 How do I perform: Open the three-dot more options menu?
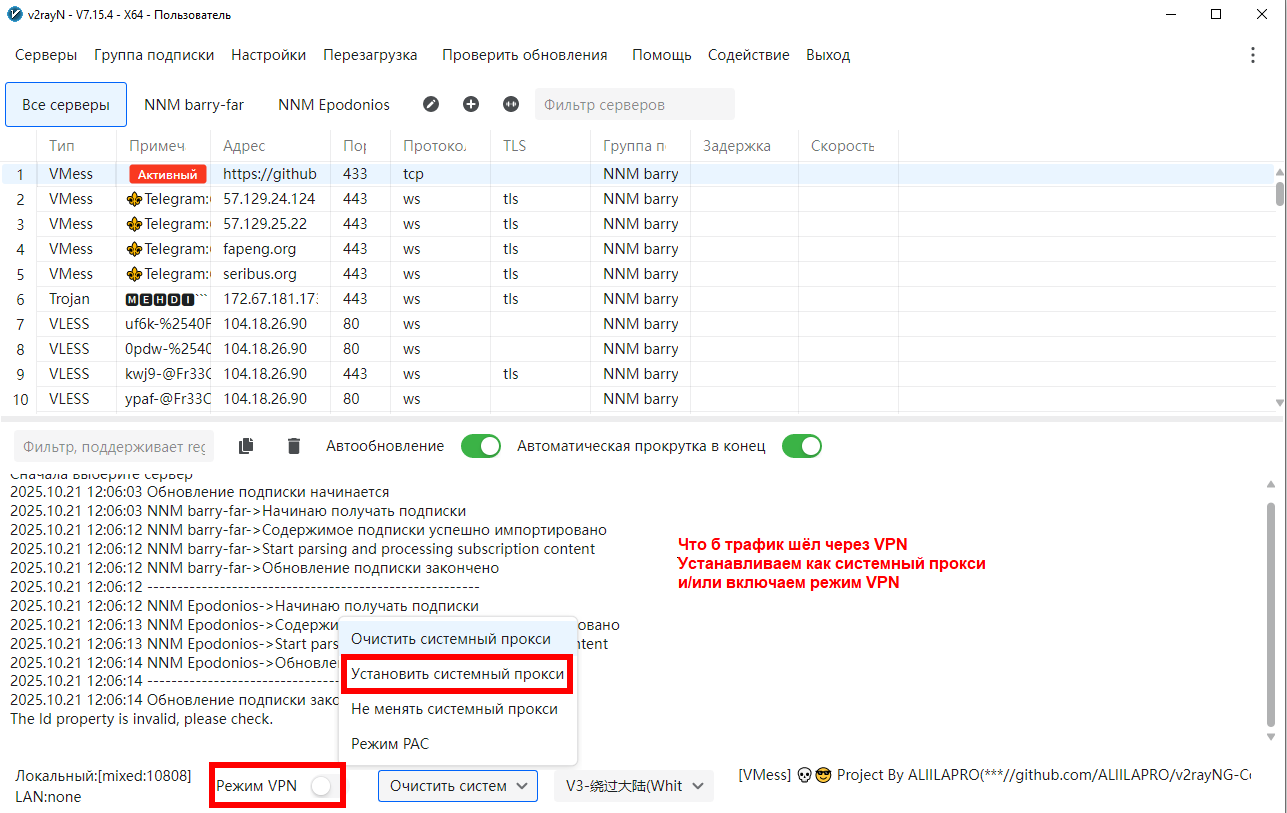point(1252,55)
